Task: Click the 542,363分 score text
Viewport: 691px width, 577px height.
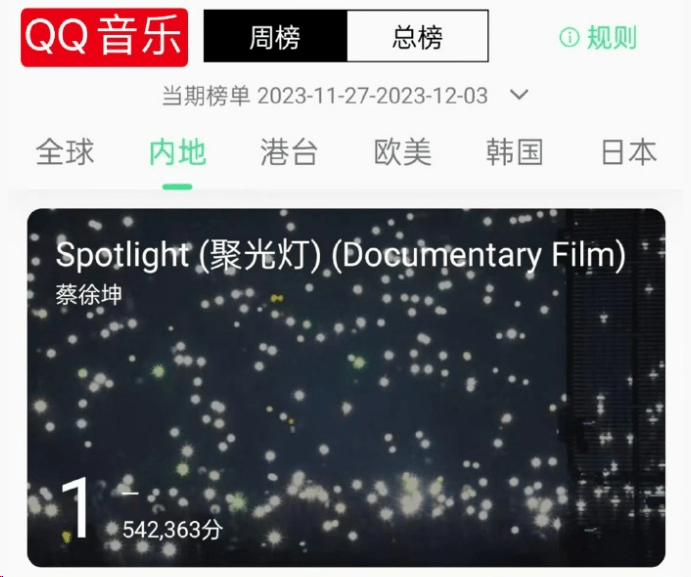Action: (172, 529)
